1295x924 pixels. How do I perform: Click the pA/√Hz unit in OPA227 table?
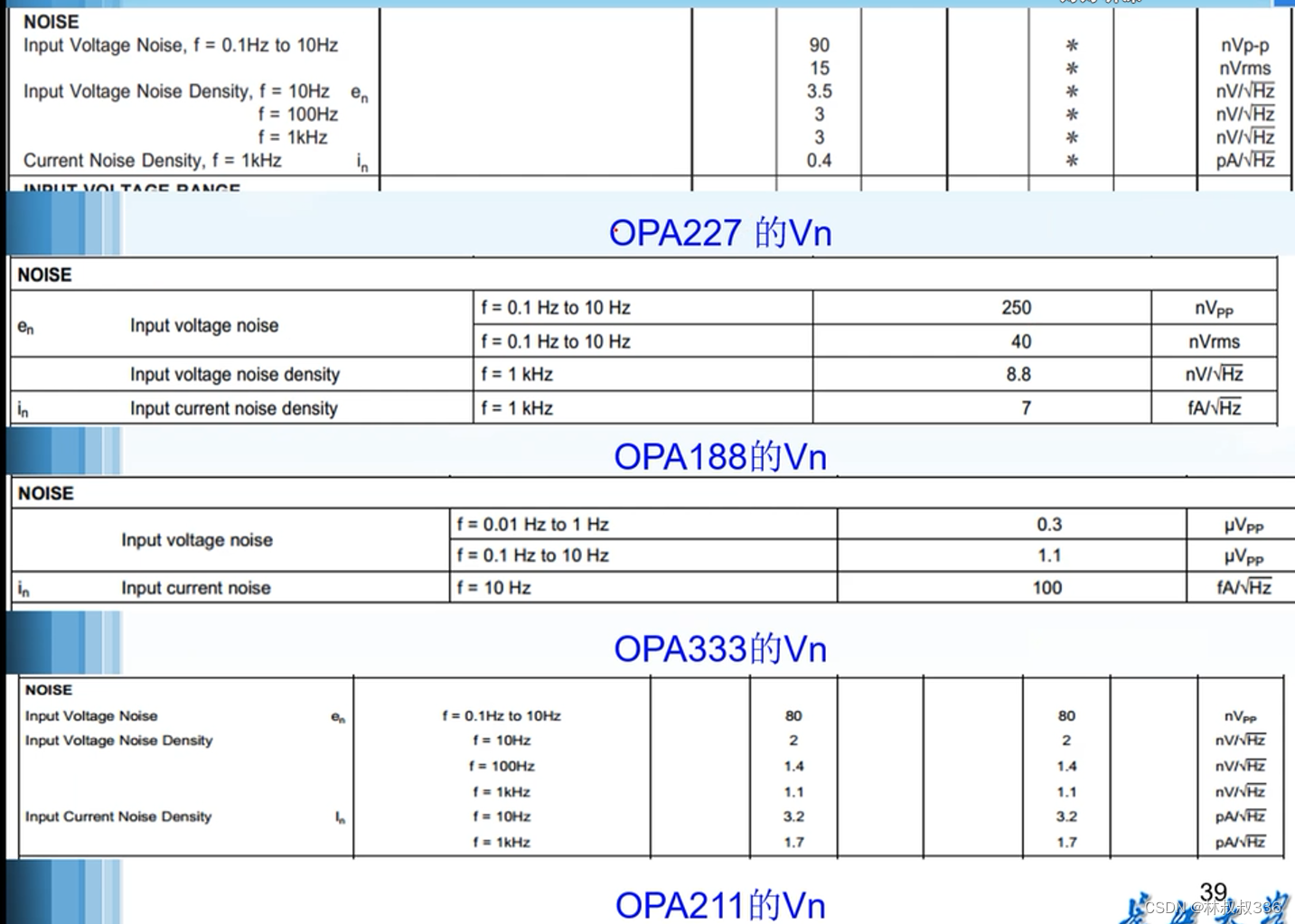(1245, 161)
